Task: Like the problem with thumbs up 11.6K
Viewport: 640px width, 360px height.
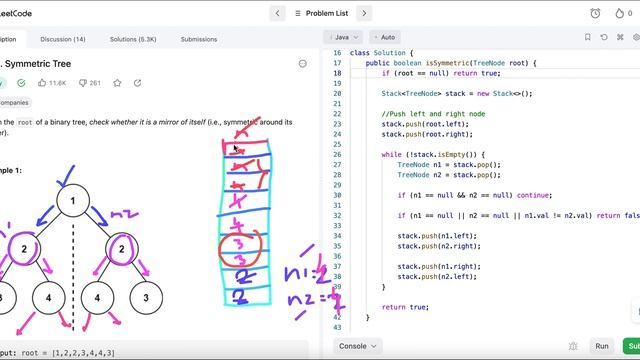Action: pyautogui.click(x=51, y=83)
